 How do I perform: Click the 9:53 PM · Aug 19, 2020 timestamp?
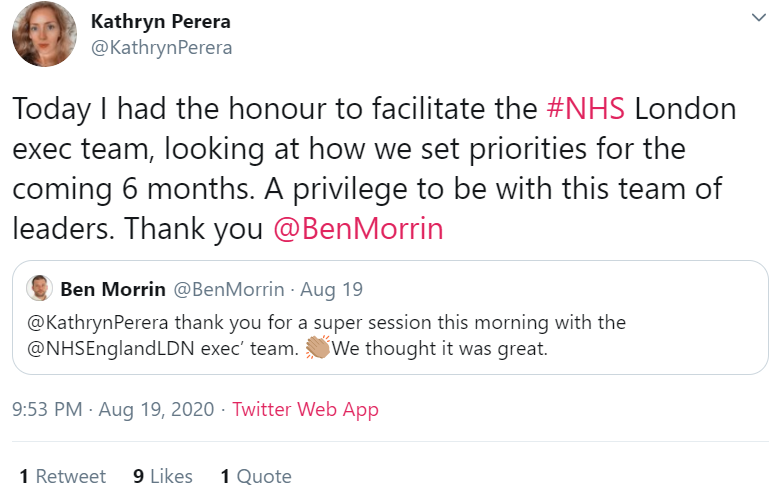[x=115, y=410]
